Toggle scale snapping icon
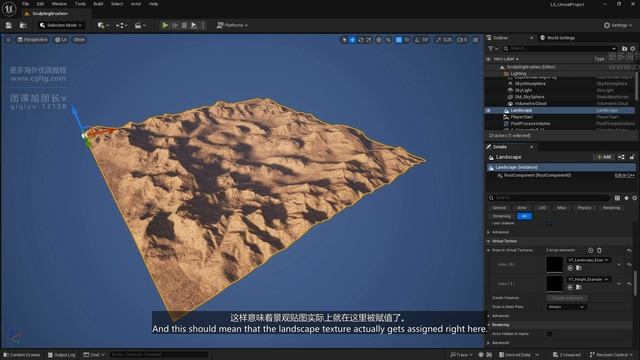This screenshot has height=360, width=640. [x=439, y=40]
